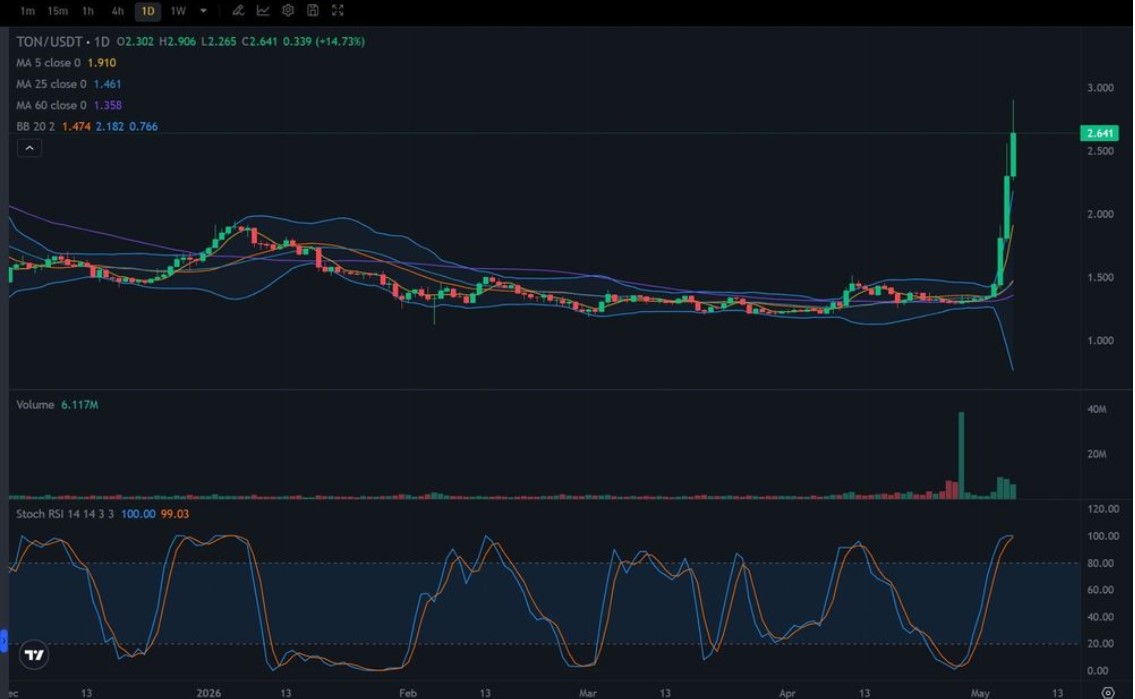Open the more timeframes dropdown arrow
The width and height of the screenshot is (1135, 699).
[x=203, y=11]
